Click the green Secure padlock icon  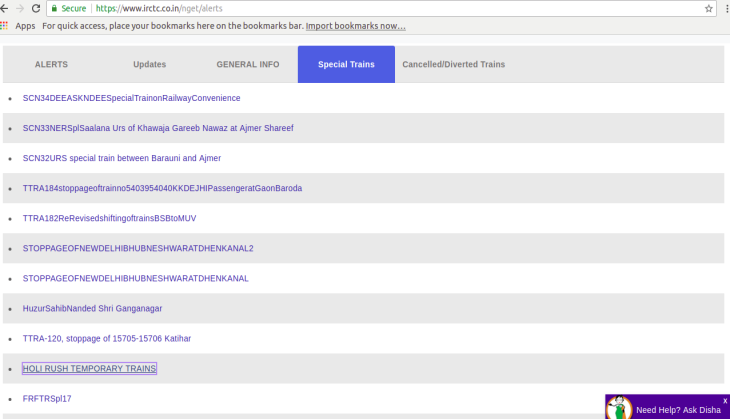coord(54,8)
